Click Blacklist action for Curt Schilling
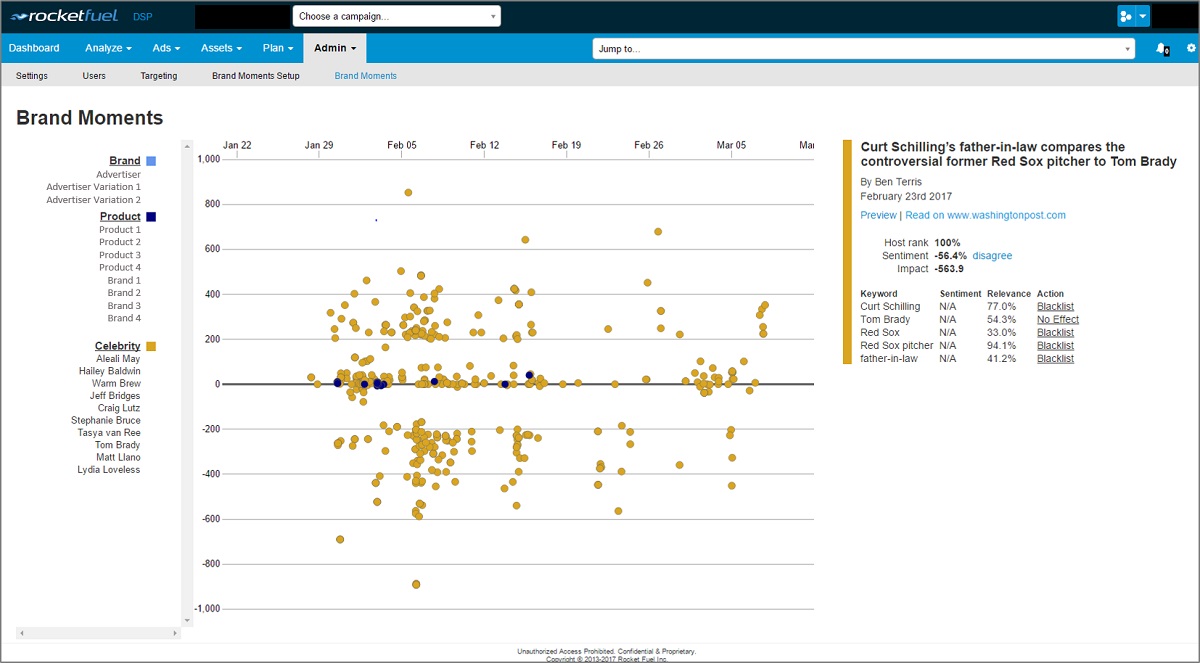The height and width of the screenshot is (663, 1200). tap(1055, 307)
